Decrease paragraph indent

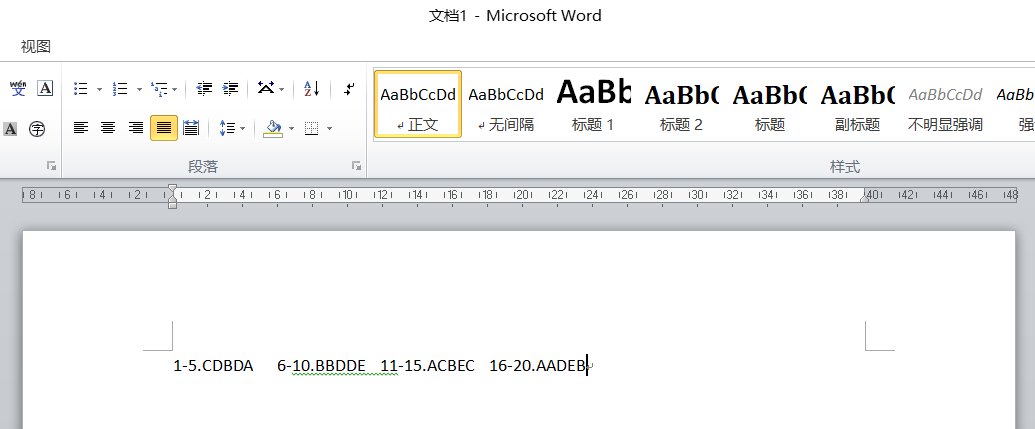(x=205, y=88)
